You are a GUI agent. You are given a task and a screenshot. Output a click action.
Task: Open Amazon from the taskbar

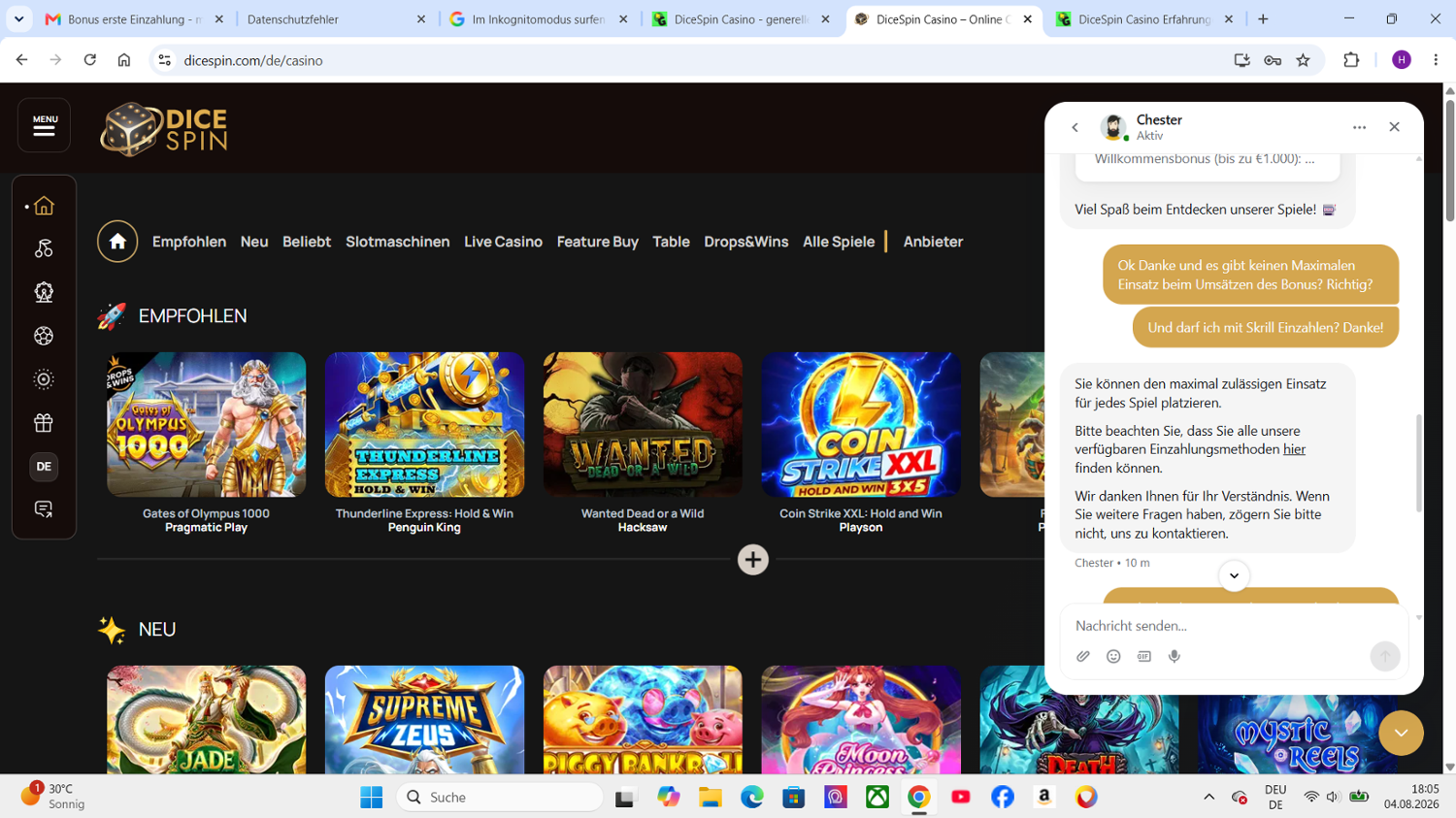tap(1044, 798)
